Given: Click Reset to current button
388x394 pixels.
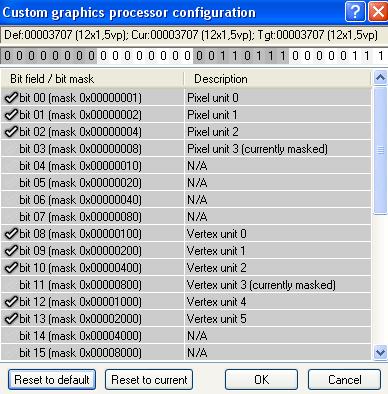Looking at the screenshot, I should pyautogui.click(x=149, y=379).
